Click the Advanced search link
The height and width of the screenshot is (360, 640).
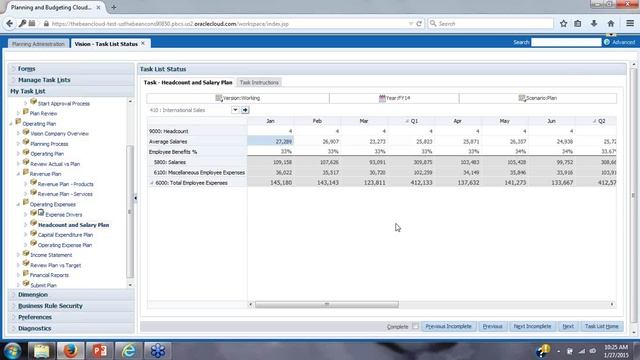click(623, 42)
